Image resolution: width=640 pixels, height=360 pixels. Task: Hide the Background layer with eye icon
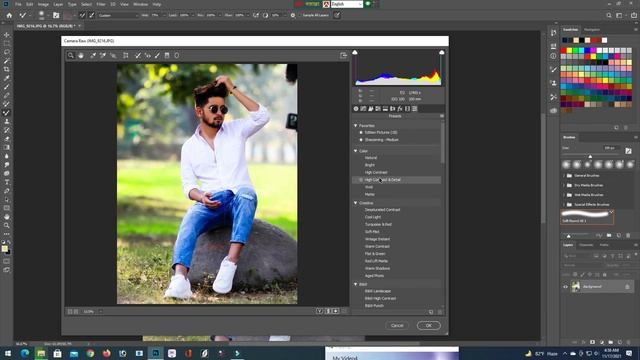565,287
